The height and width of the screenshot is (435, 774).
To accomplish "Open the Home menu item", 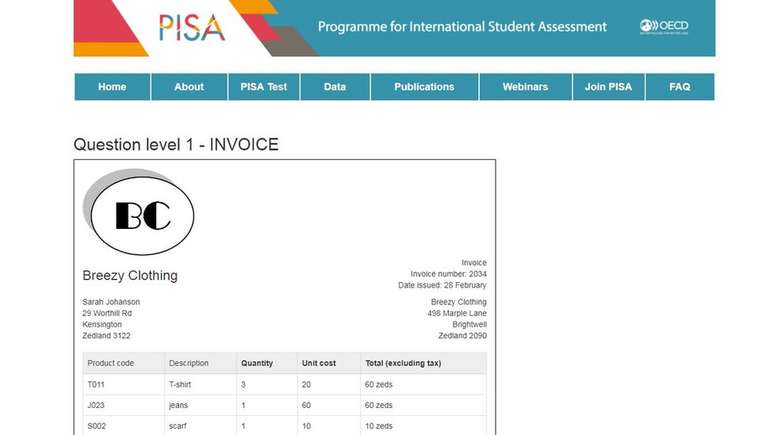I will click(x=112, y=87).
